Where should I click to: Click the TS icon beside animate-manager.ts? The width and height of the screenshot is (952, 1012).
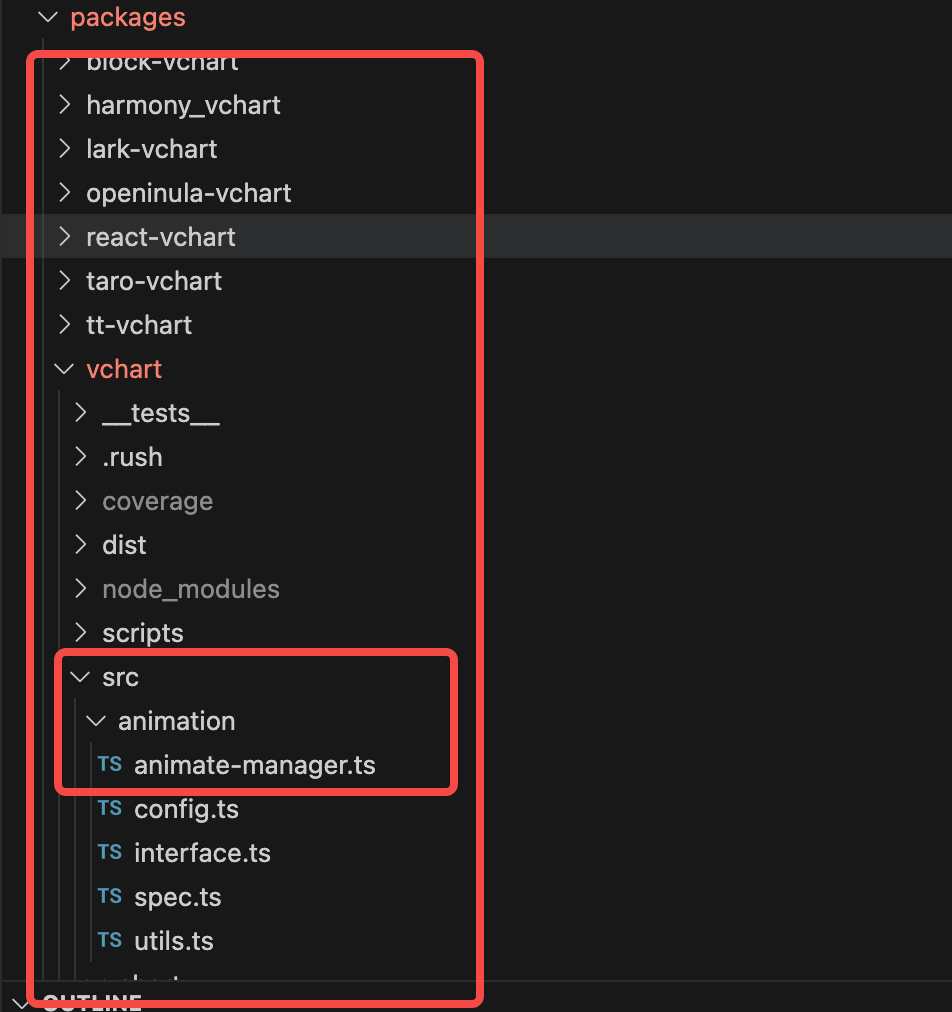110,764
